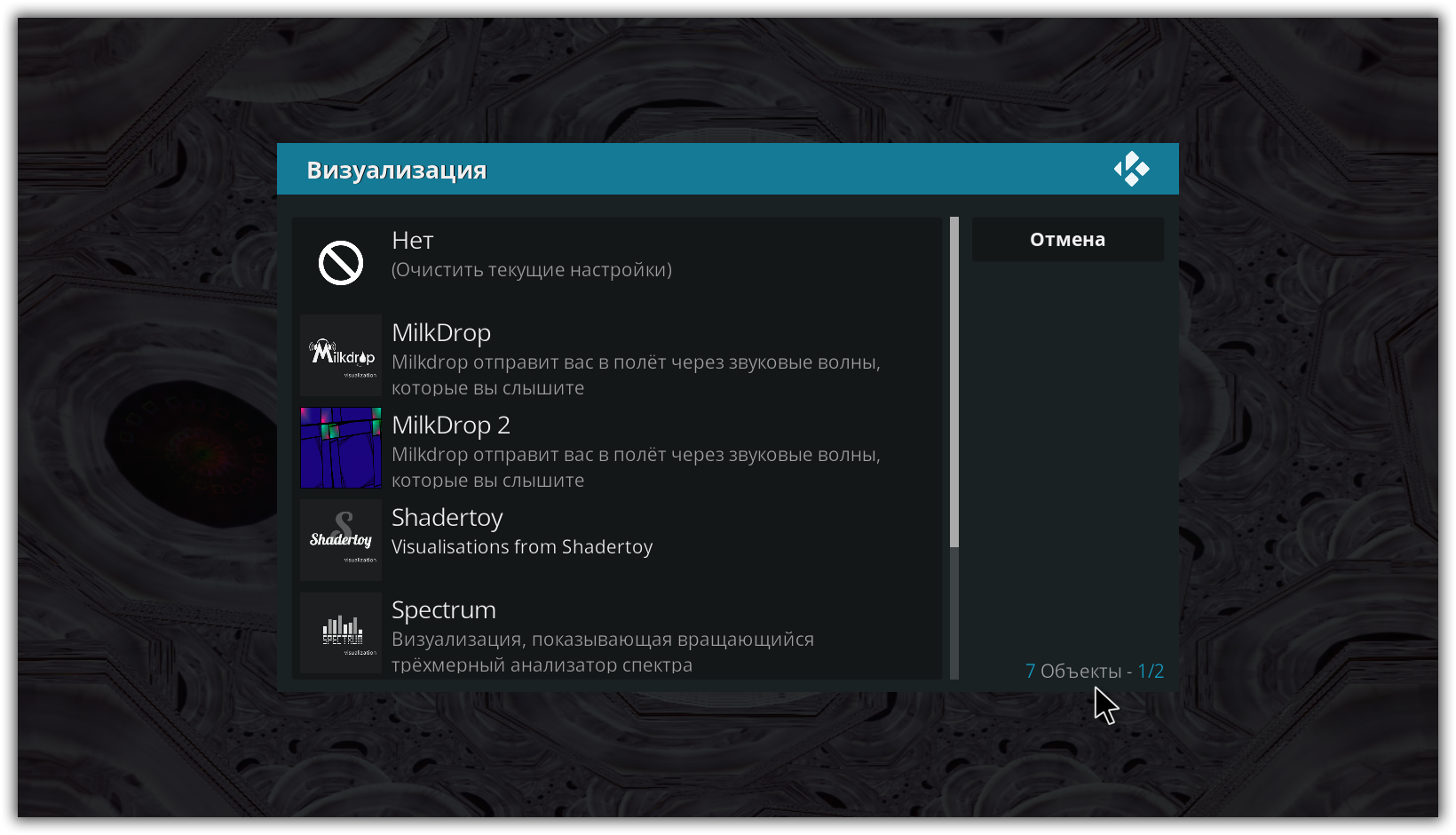The height and width of the screenshot is (835, 1456).
Task: Click the vertical scrollbar thumb
Action: (x=954, y=382)
